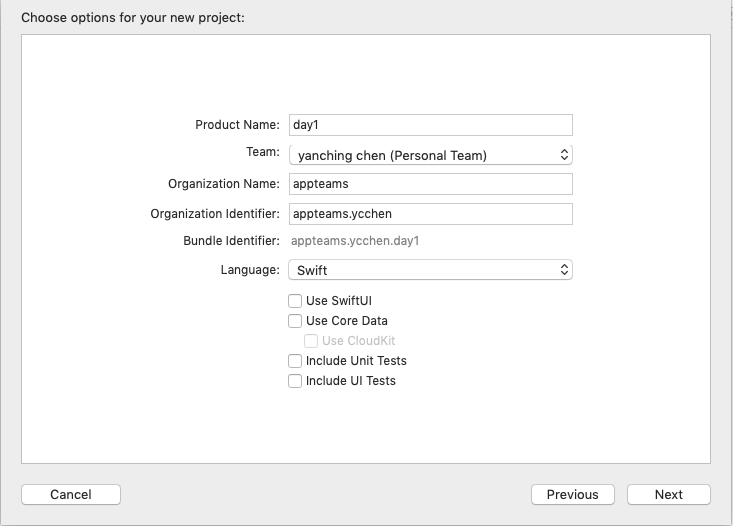Select the Organization Identifier input field
The image size is (733, 526).
430,214
